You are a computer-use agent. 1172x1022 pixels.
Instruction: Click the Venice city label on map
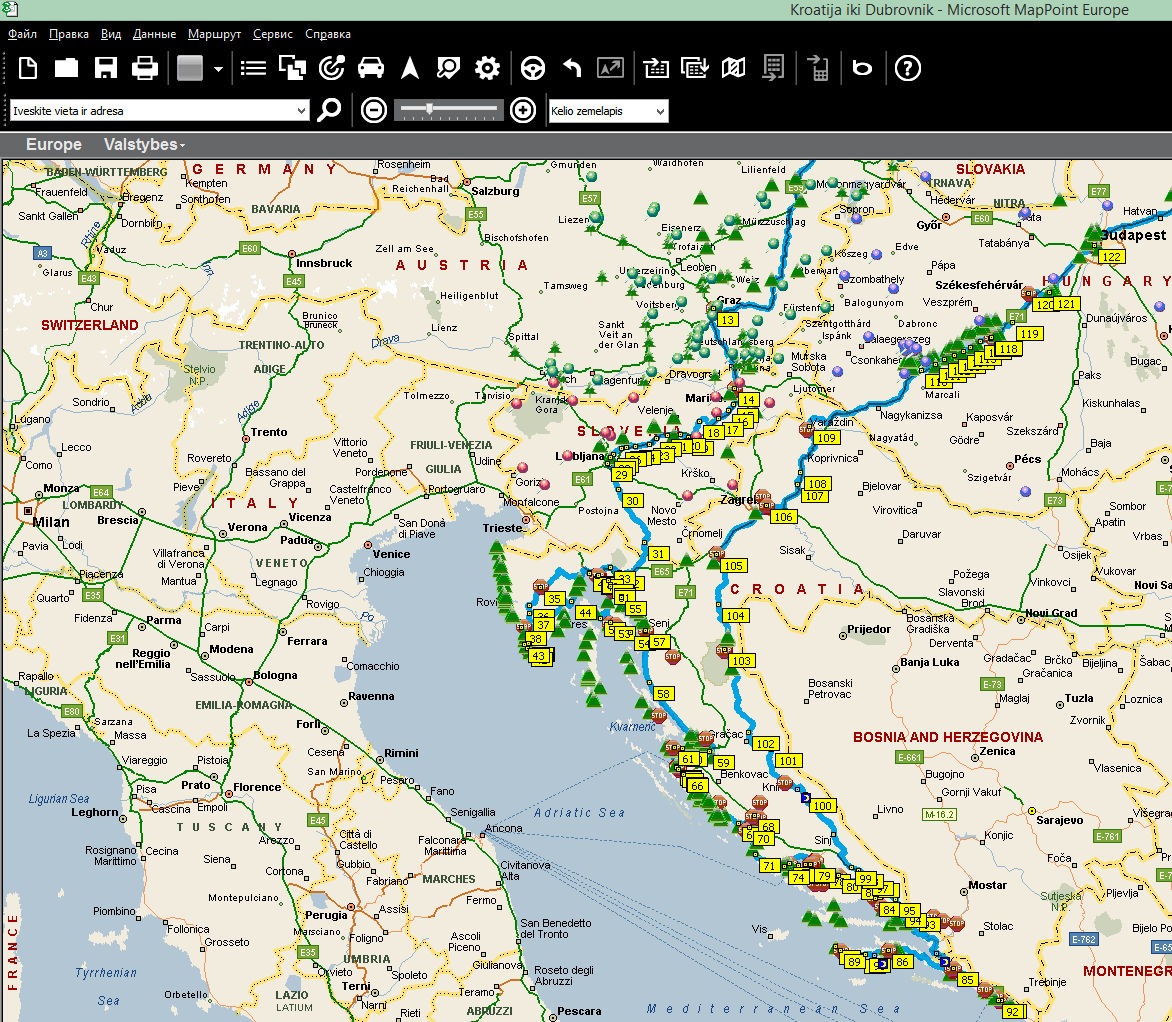tap(392, 554)
